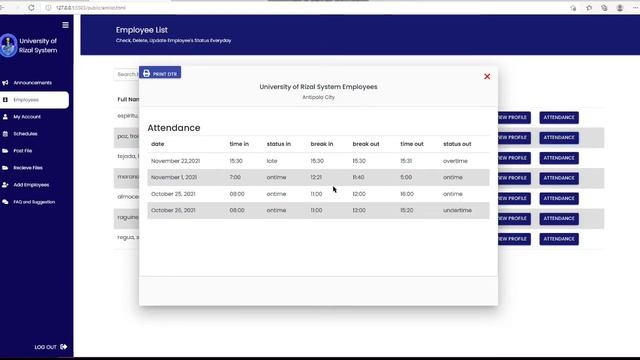Click View Profile button in tejada row
The image size is (640, 360).
click(x=514, y=158)
